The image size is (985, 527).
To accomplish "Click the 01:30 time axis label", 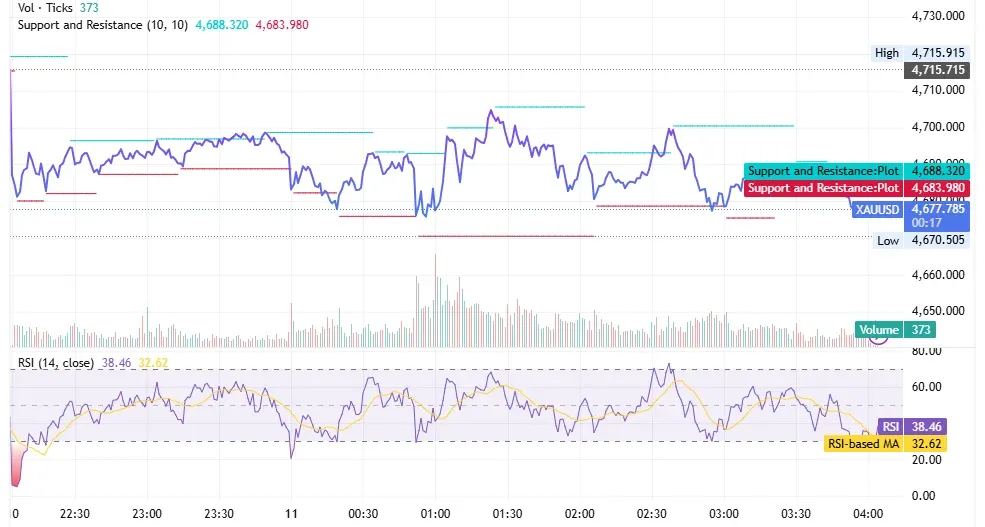I will point(507,514).
